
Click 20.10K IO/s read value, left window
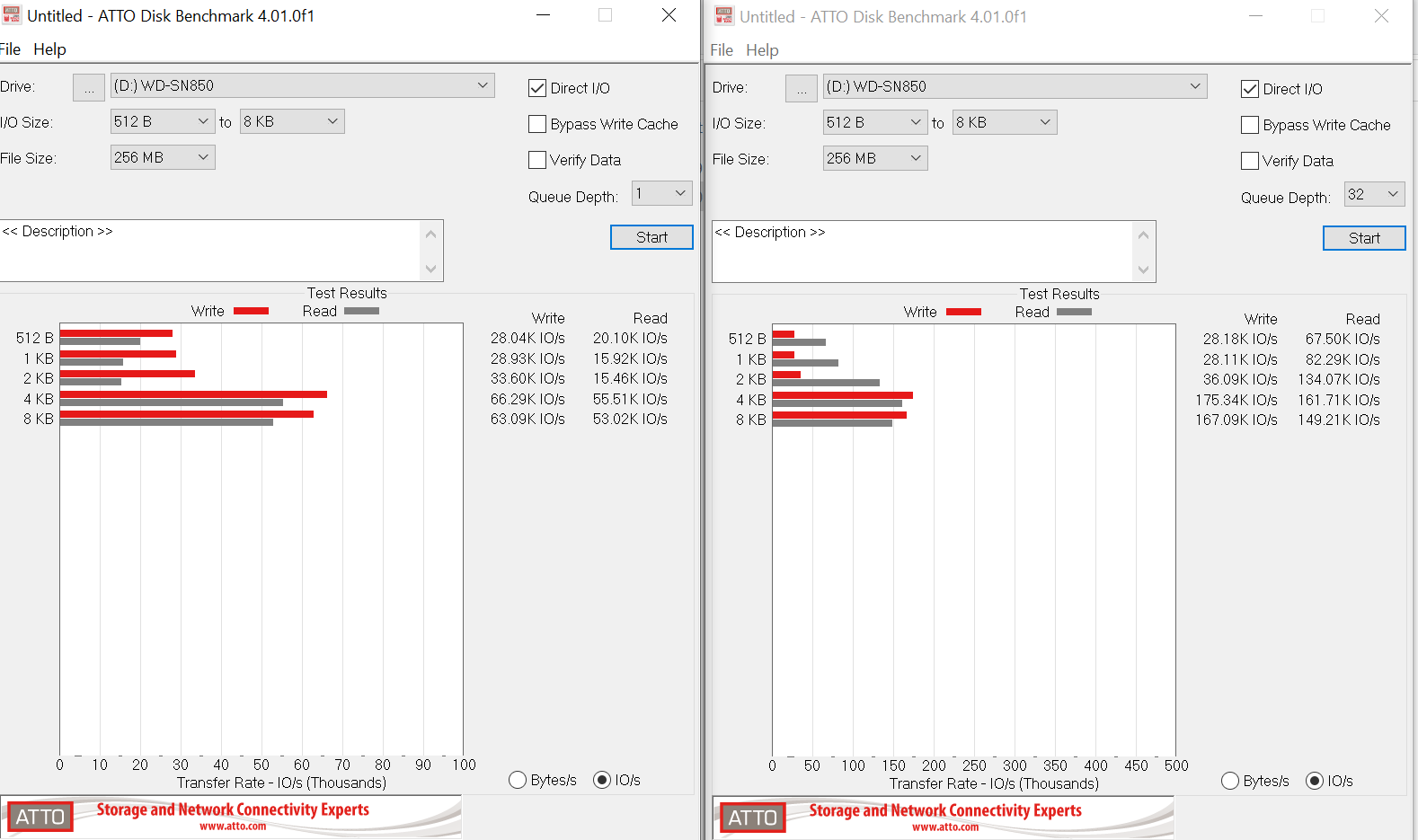click(630, 338)
